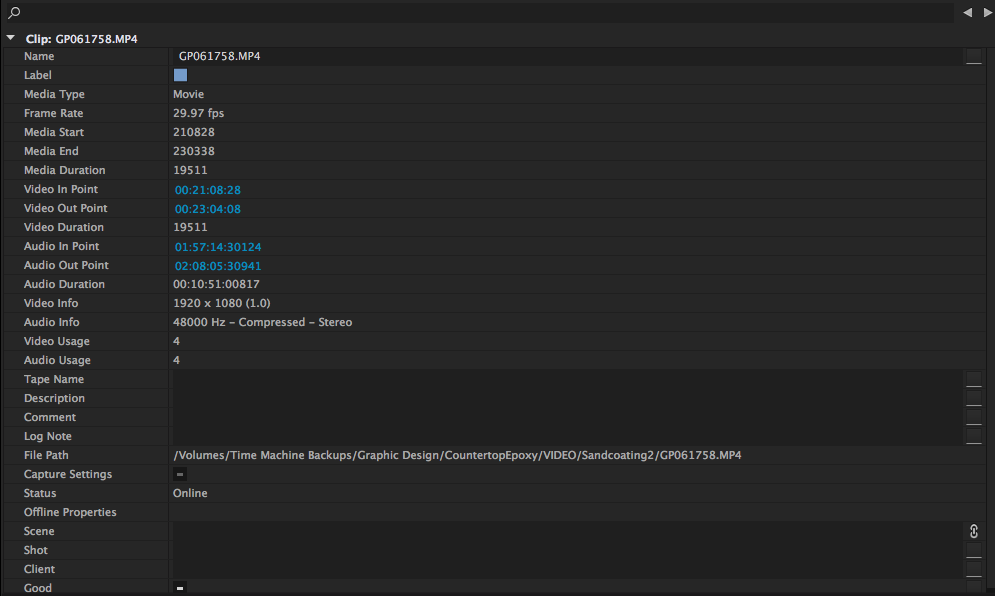995x596 pixels.
Task: Click the File Path label
Action: pos(46,455)
